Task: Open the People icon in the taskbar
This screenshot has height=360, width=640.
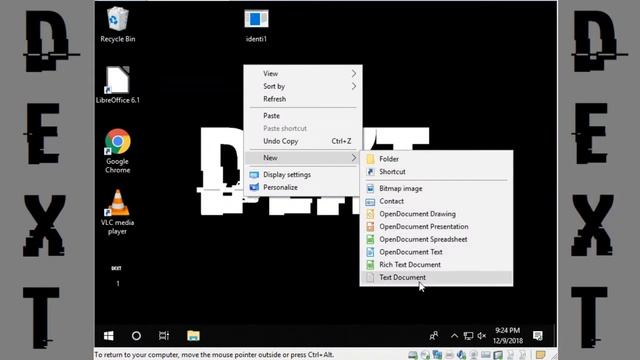Action: tap(434, 336)
